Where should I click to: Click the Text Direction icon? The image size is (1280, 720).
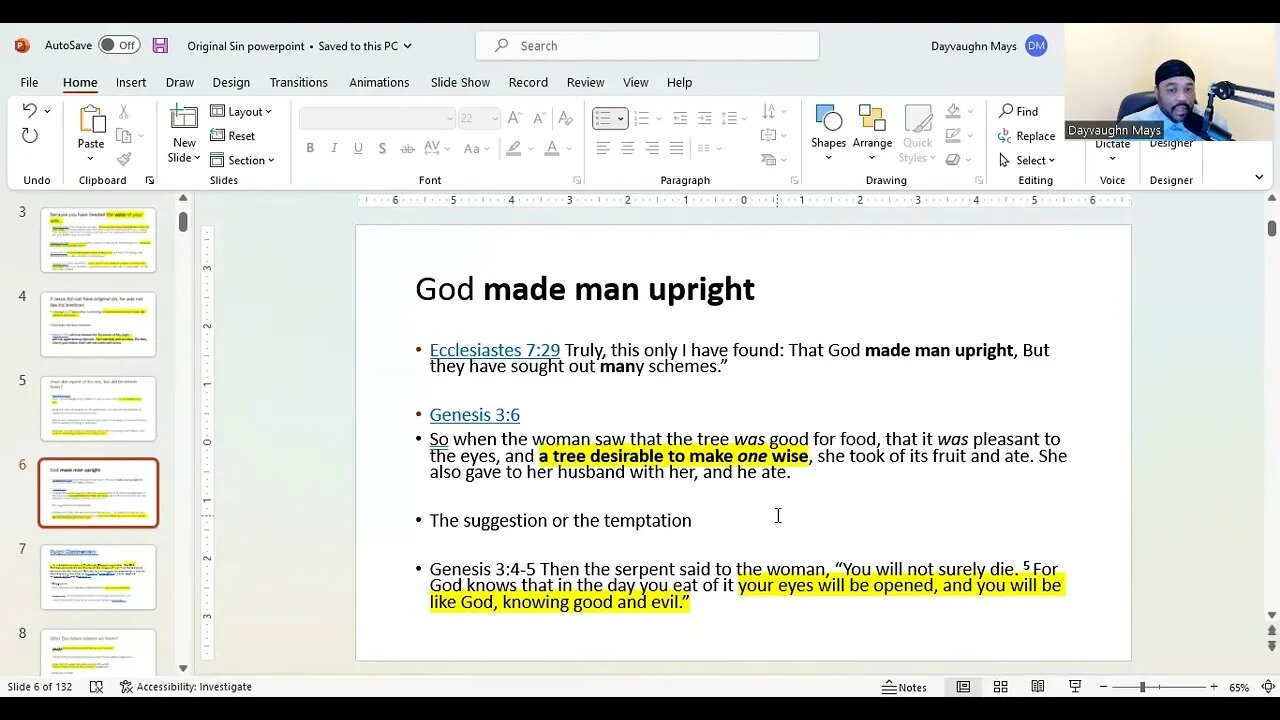click(x=768, y=111)
